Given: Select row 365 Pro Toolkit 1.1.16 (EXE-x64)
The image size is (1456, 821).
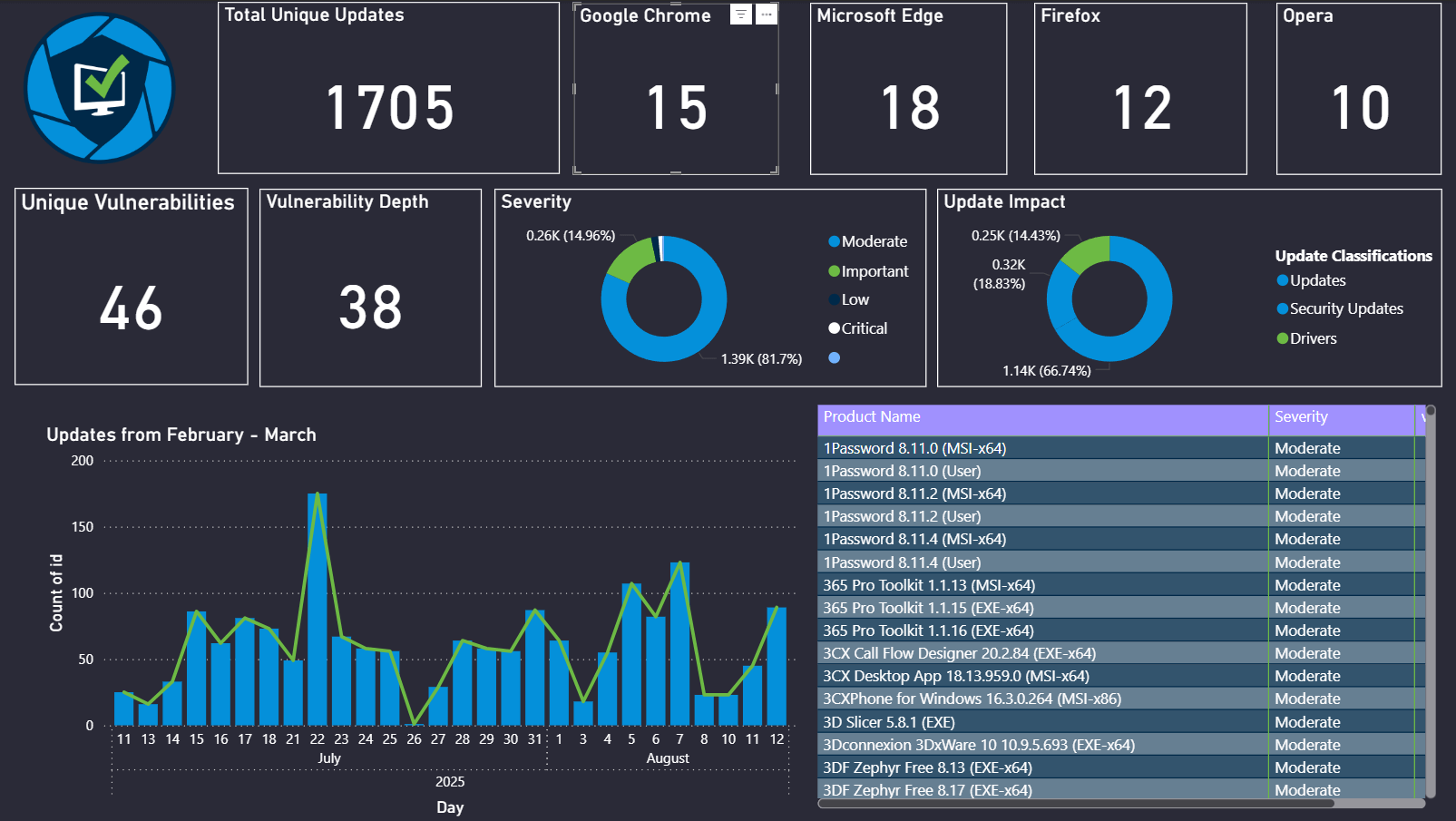Looking at the screenshot, I should coord(1121,630).
